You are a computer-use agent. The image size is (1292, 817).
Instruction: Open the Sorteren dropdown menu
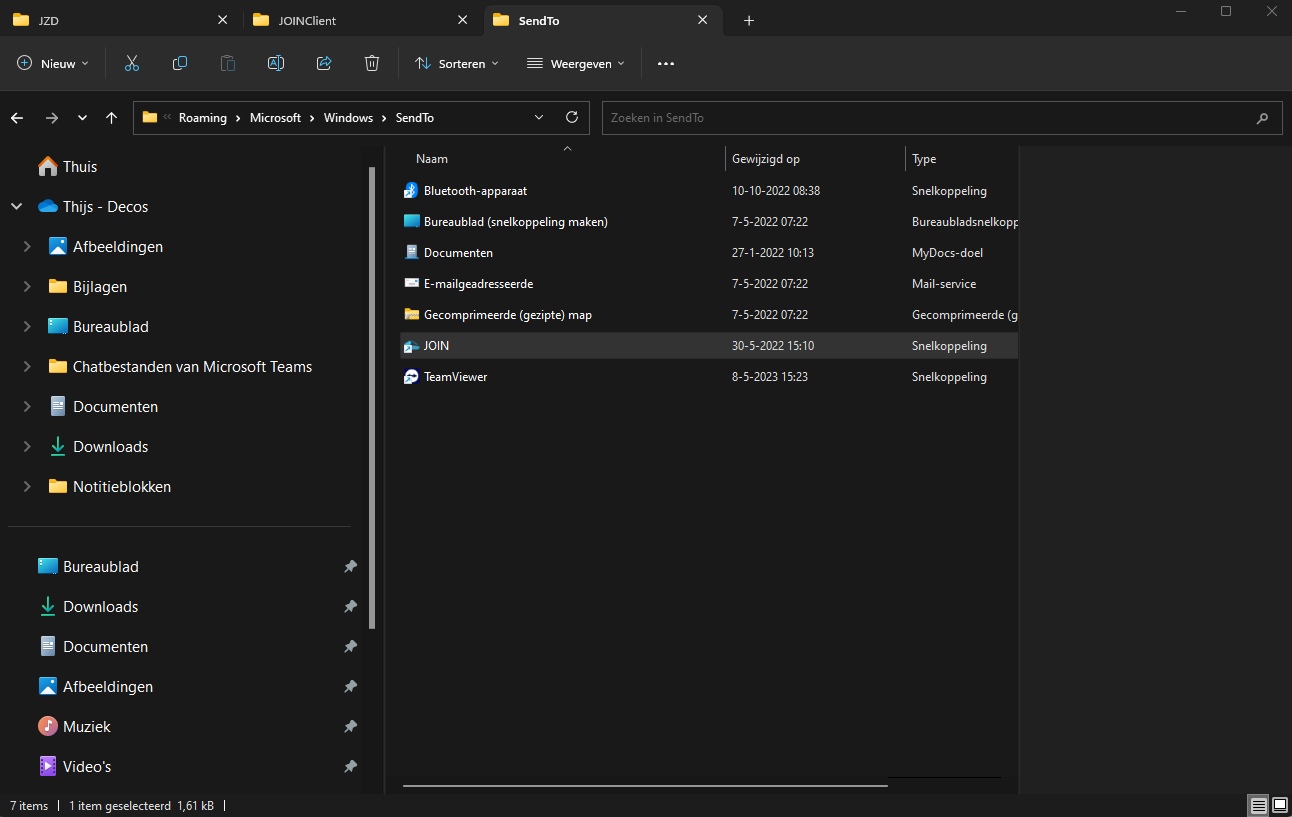click(457, 63)
